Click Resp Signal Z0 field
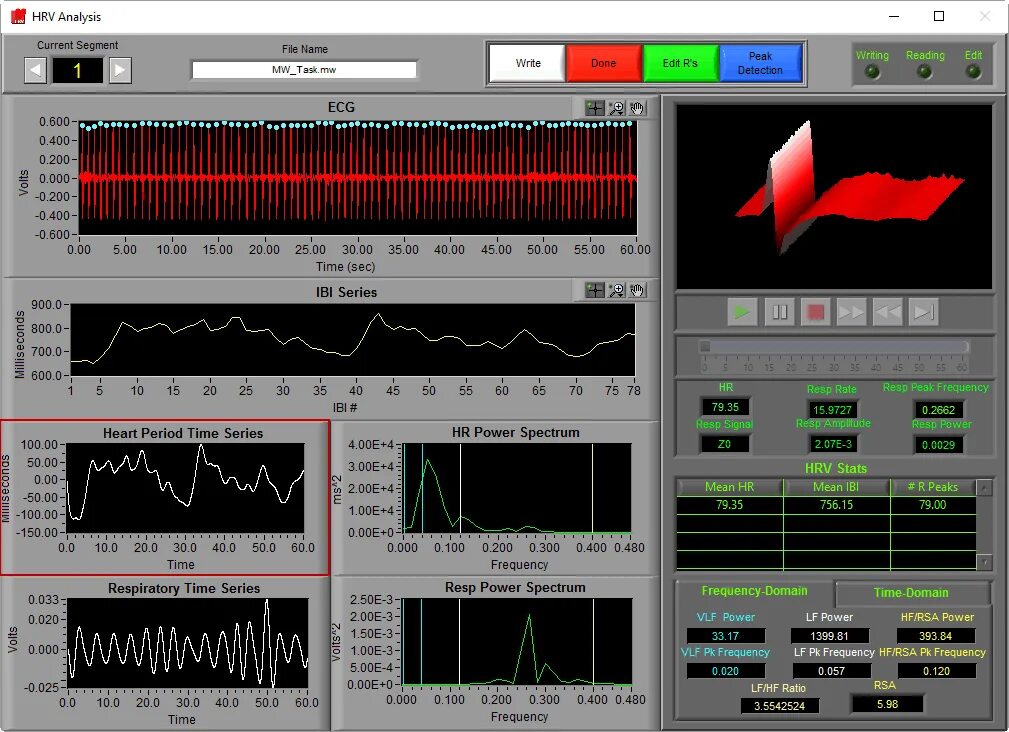This screenshot has width=1009, height=732. click(724, 444)
